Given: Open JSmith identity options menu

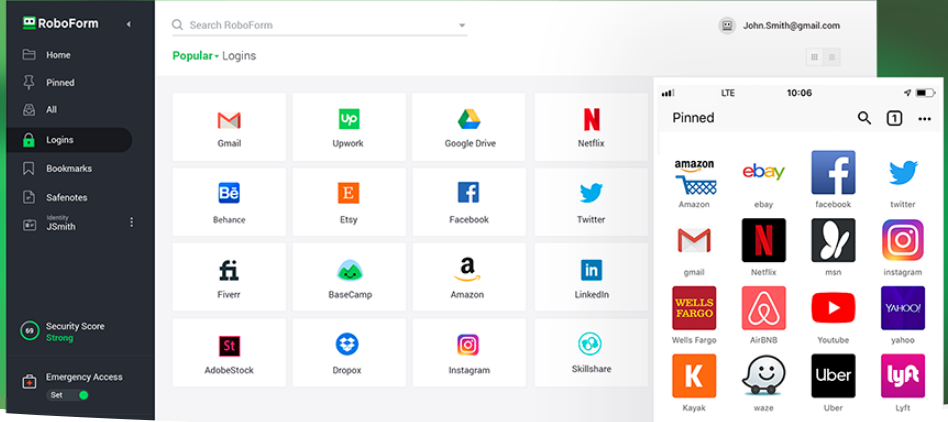Looking at the screenshot, I should 131,222.
